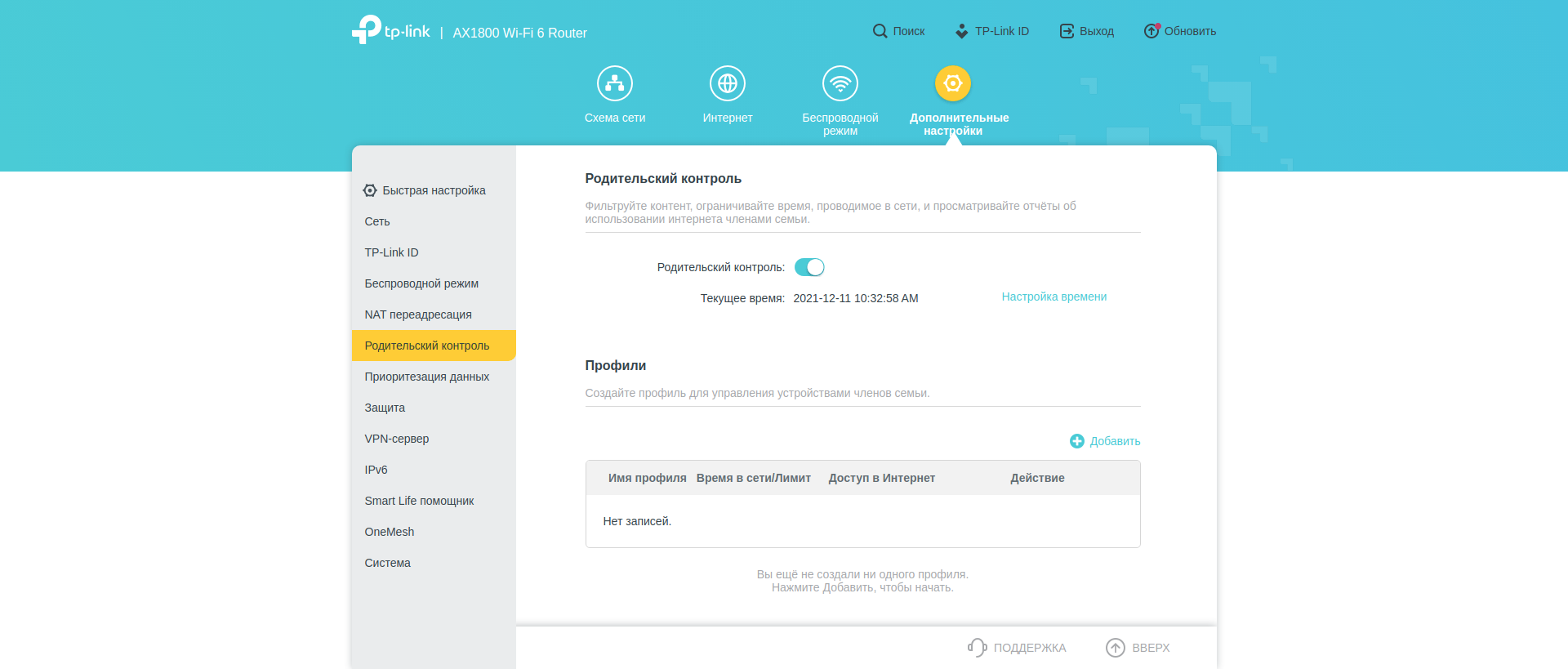The width and height of the screenshot is (1568, 669).
Task: Open the Internet (Интернет) globe icon
Action: click(x=727, y=83)
